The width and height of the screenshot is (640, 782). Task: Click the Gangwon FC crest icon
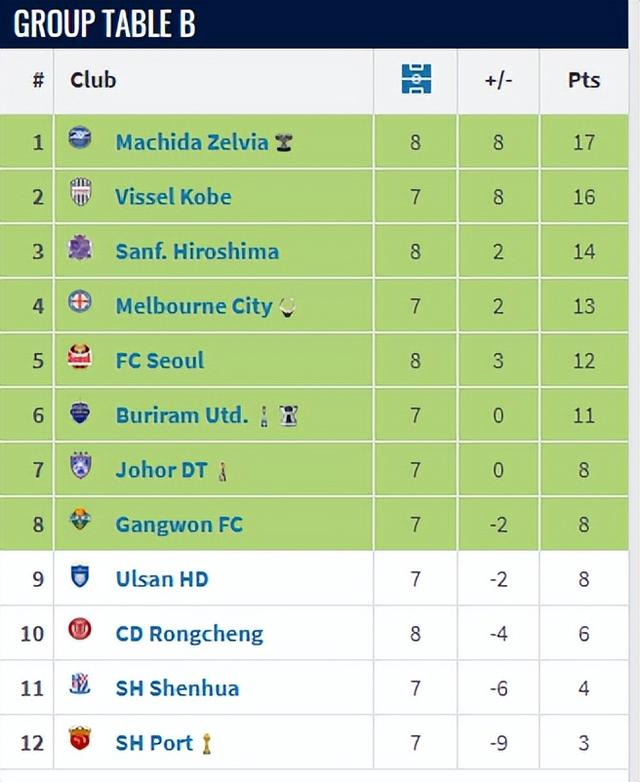(80, 521)
